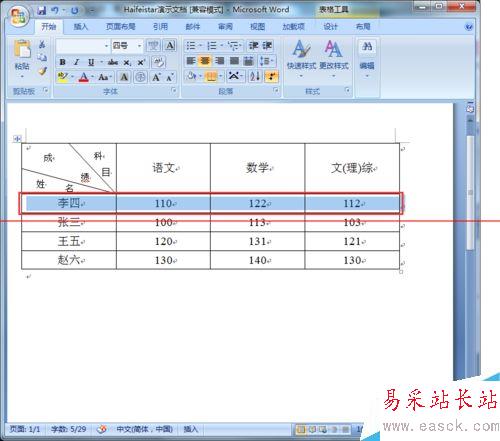Open Quick Styles gallery

tap(301, 58)
